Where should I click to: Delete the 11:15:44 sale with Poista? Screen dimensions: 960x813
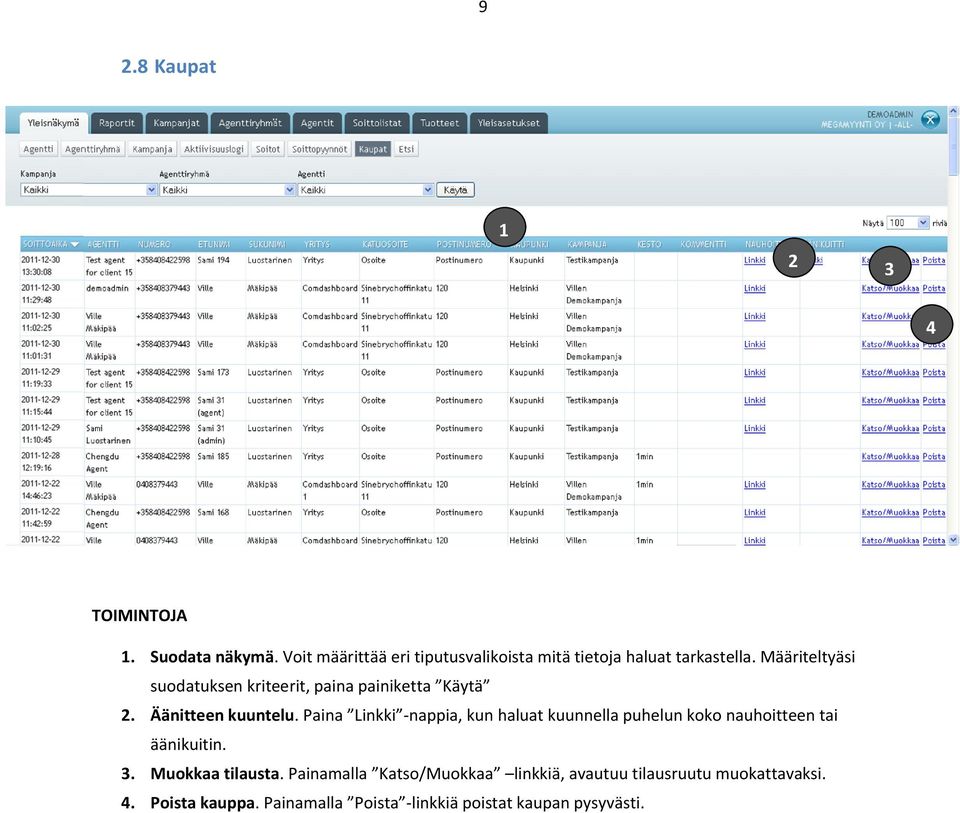click(x=934, y=401)
